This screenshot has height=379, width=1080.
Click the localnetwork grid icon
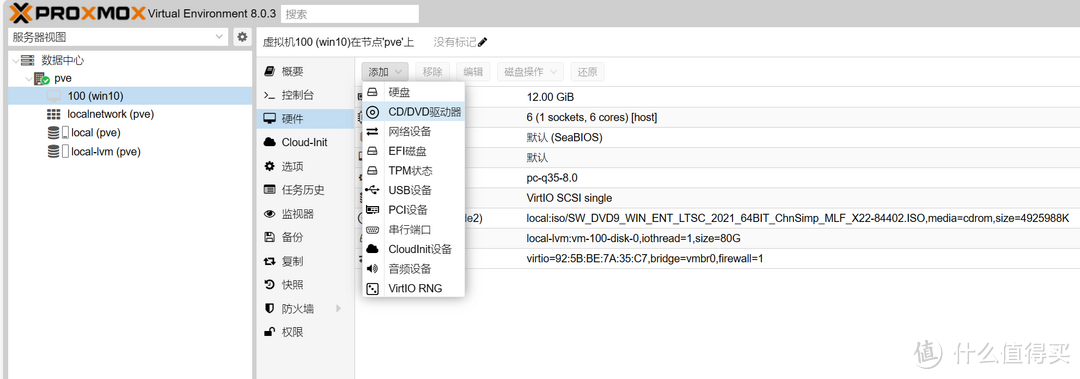[x=54, y=114]
